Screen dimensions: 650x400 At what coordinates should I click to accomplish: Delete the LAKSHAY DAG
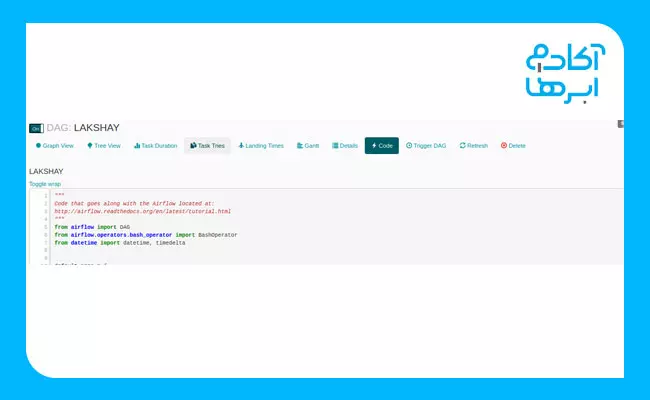(x=513, y=146)
